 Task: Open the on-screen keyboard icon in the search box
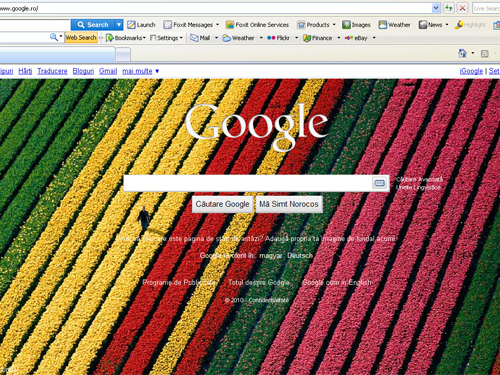[379, 183]
